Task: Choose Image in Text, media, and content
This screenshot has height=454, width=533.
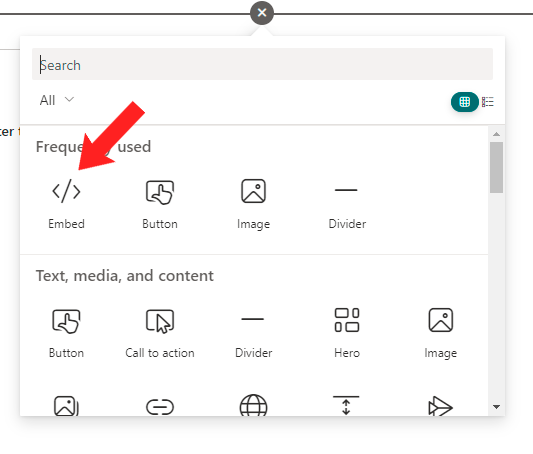Action: [x=441, y=333]
